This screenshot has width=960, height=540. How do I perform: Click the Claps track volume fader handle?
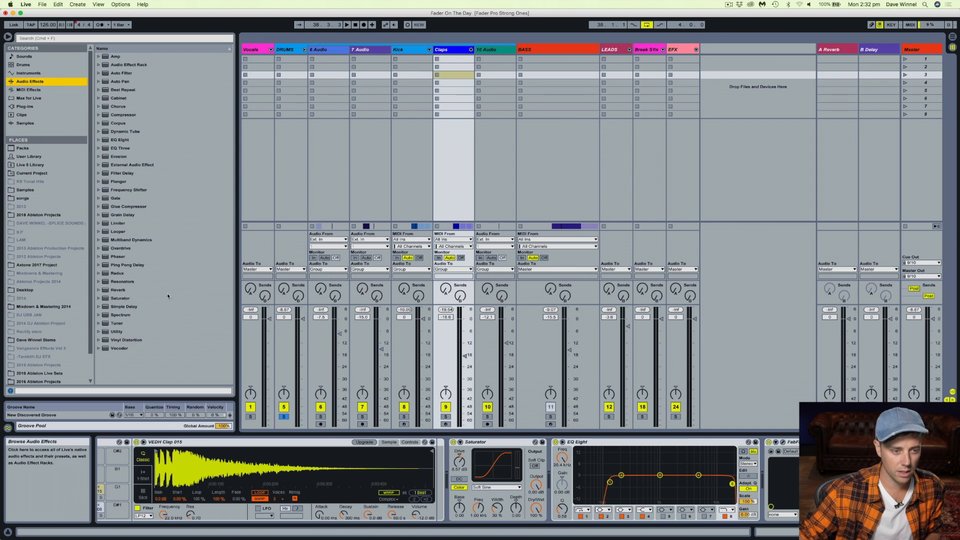466,355
